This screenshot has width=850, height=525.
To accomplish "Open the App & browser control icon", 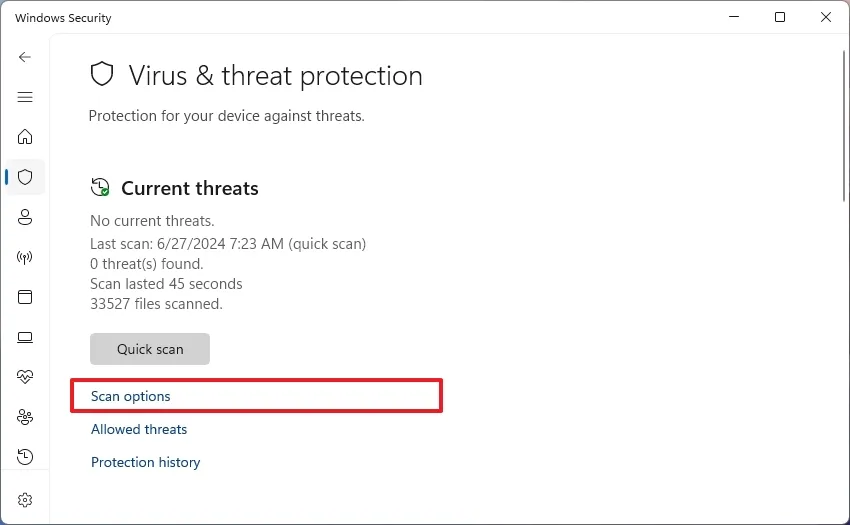I will (x=25, y=297).
